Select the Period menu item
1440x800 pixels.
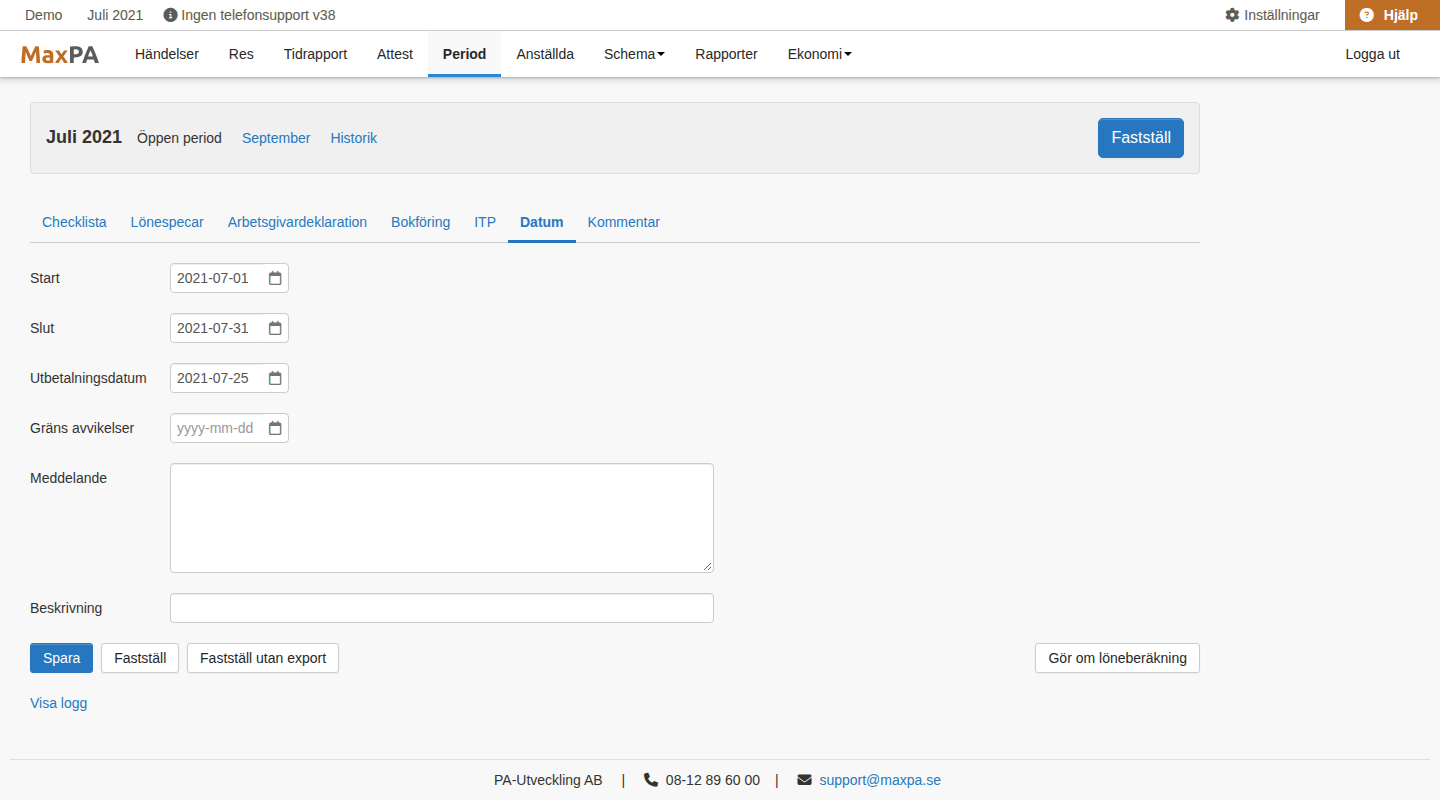(x=465, y=54)
